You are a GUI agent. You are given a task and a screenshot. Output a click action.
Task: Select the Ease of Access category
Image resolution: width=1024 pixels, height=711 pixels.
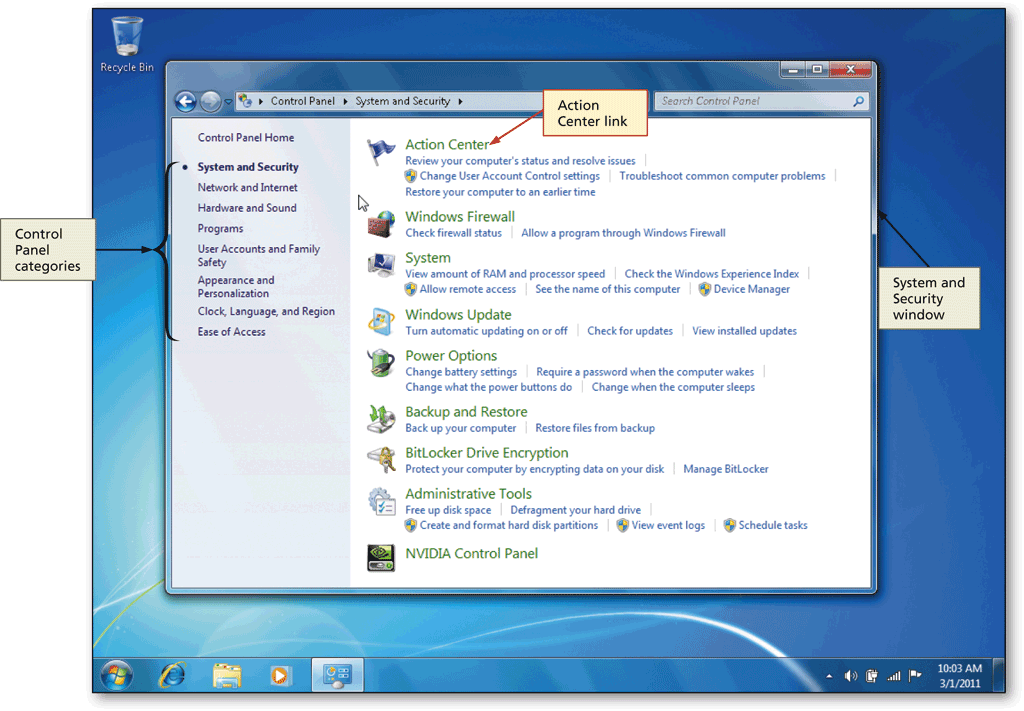point(231,332)
